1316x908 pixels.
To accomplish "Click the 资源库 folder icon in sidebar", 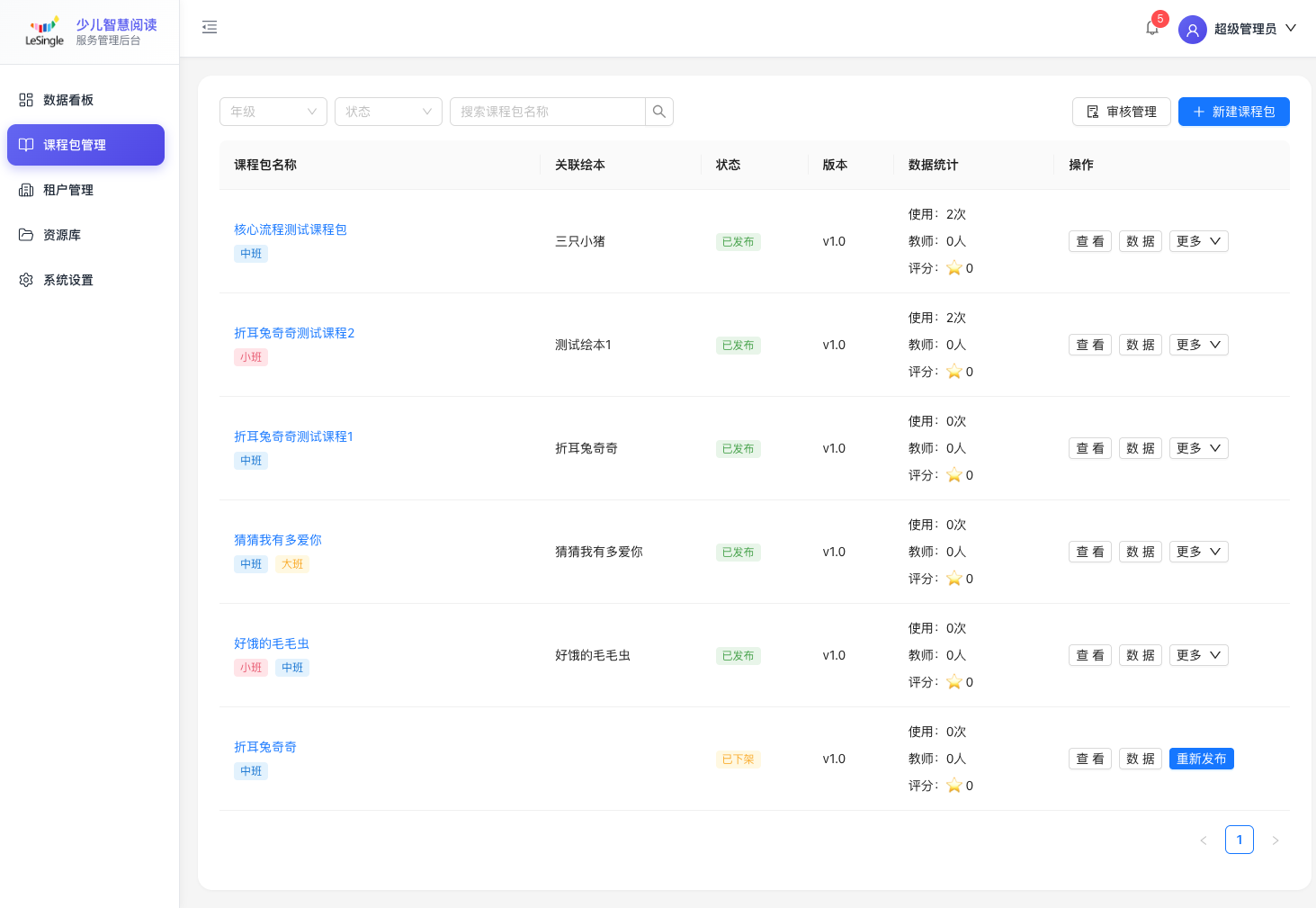I will [x=26, y=235].
